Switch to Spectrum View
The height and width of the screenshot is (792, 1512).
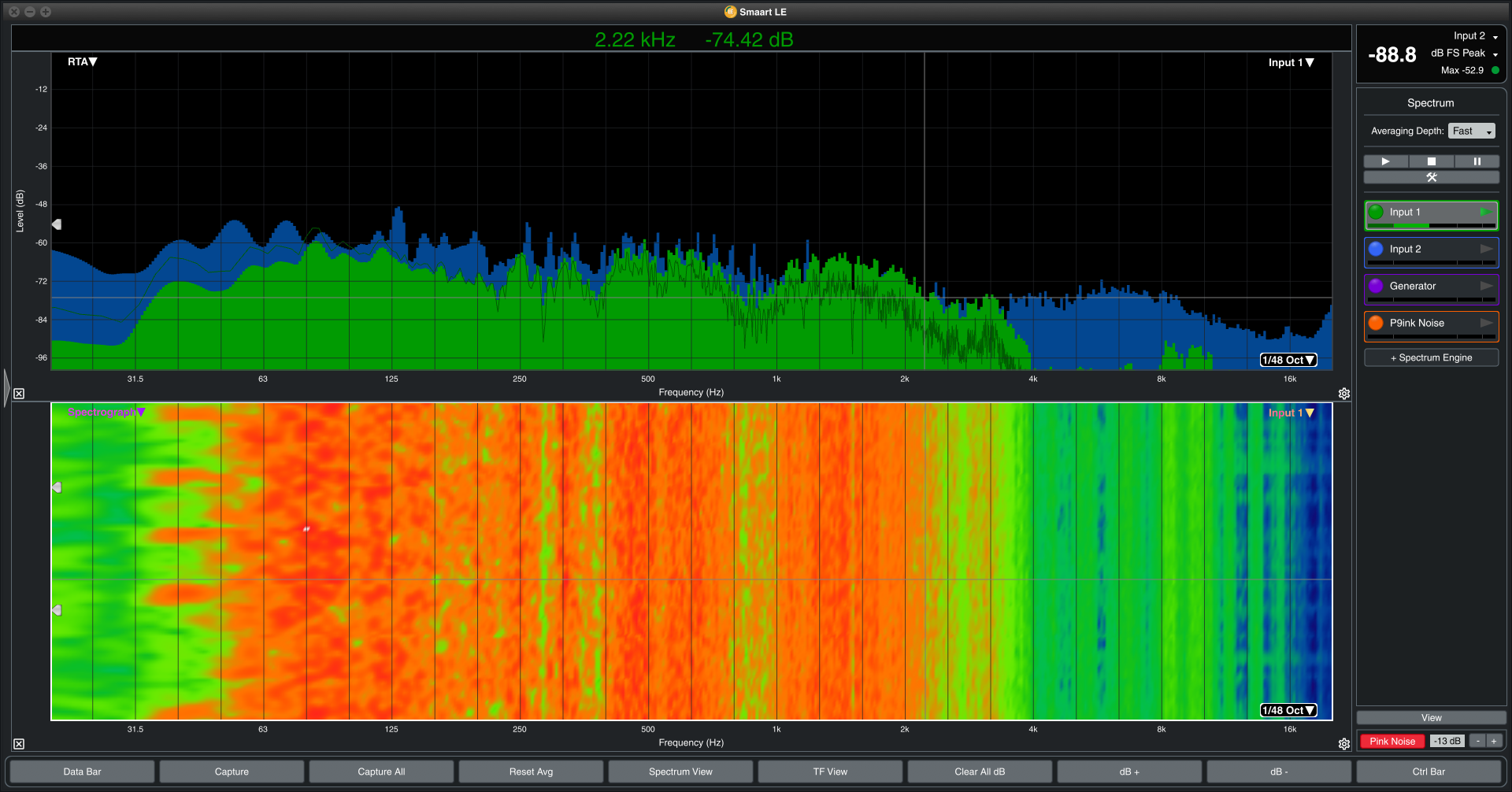pyautogui.click(x=680, y=772)
